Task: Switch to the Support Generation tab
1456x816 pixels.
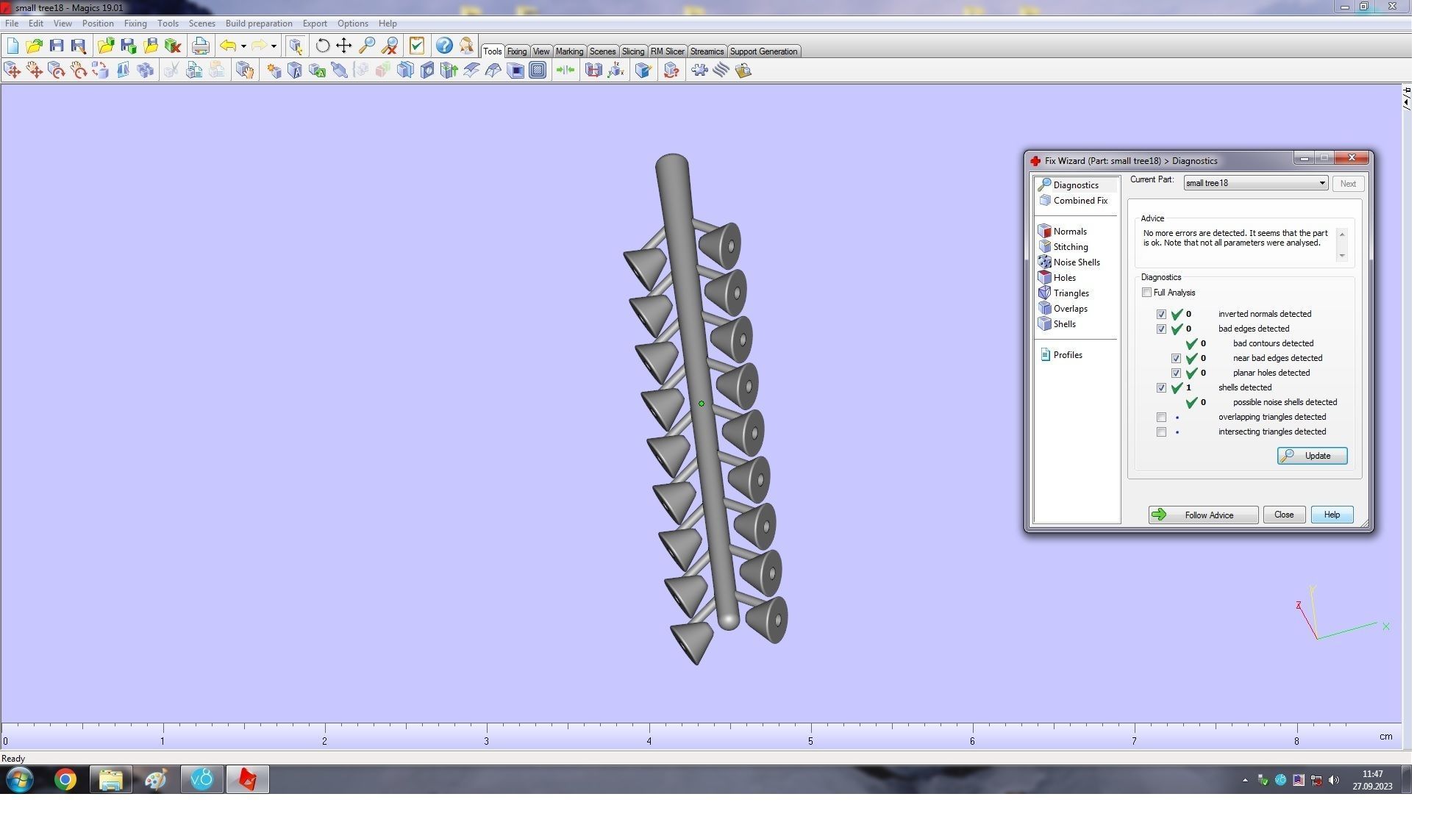Action: click(x=763, y=51)
